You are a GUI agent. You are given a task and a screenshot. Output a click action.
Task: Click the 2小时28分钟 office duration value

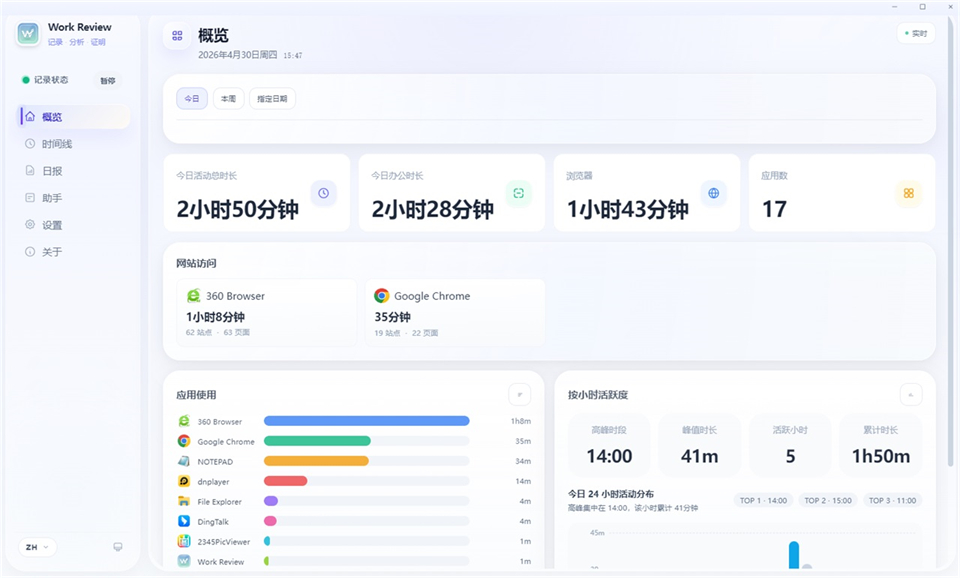[x=432, y=209]
